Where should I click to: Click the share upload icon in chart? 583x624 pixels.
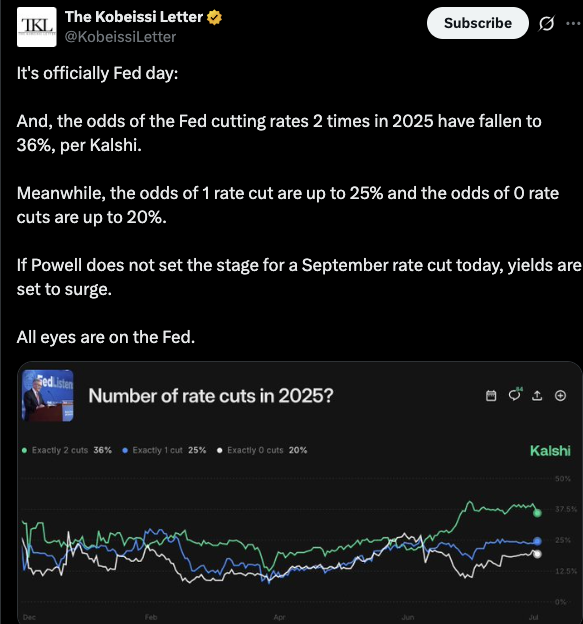tap(537, 396)
